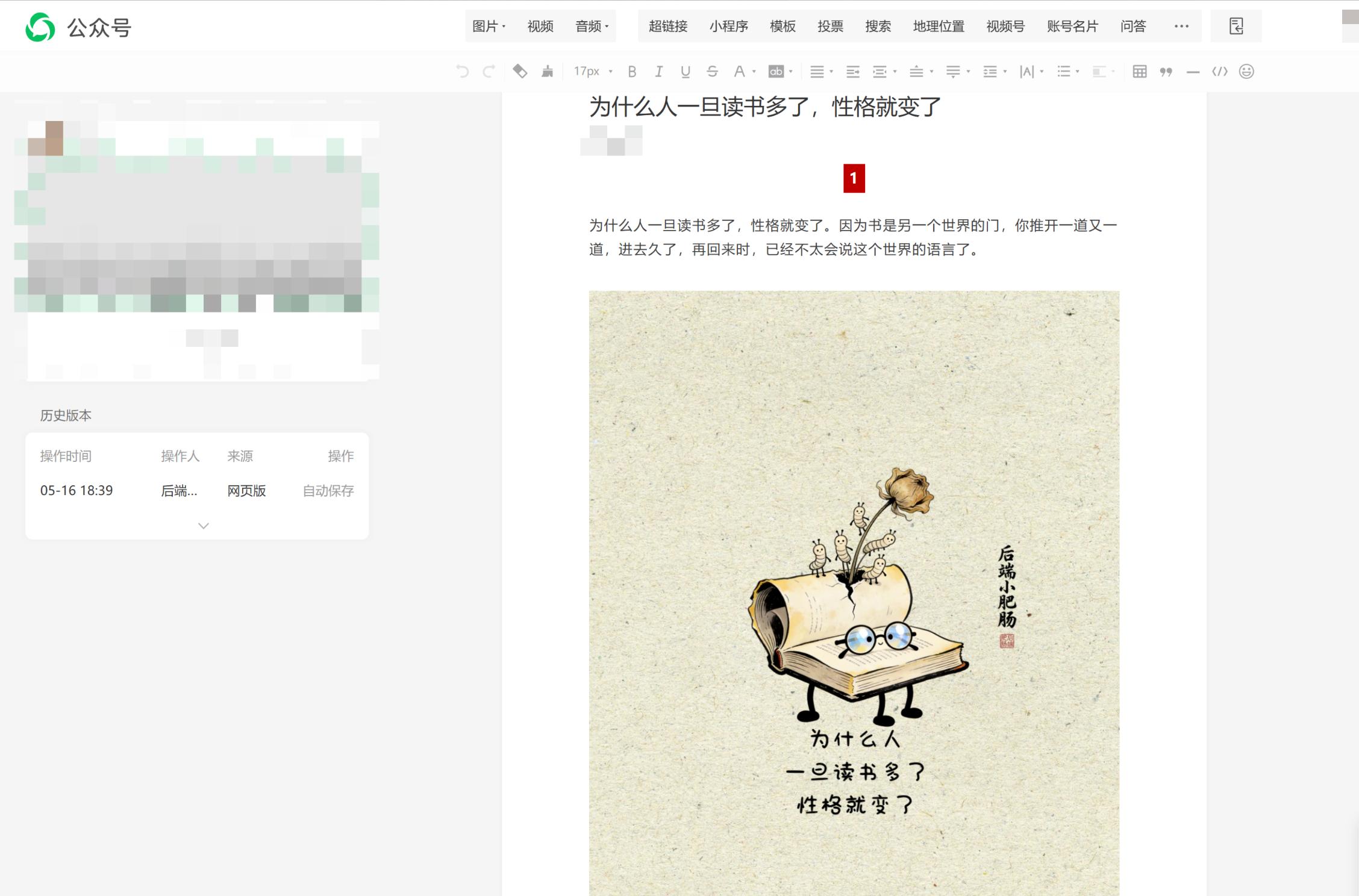Select the book illustration image in article
This screenshot has width=1359, height=896.
point(854,593)
